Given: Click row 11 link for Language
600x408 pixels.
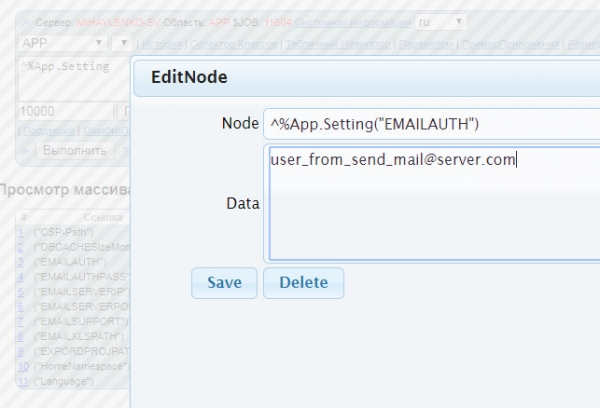Looking at the screenshot, I should pyautogui.click(x=23, y=381).
